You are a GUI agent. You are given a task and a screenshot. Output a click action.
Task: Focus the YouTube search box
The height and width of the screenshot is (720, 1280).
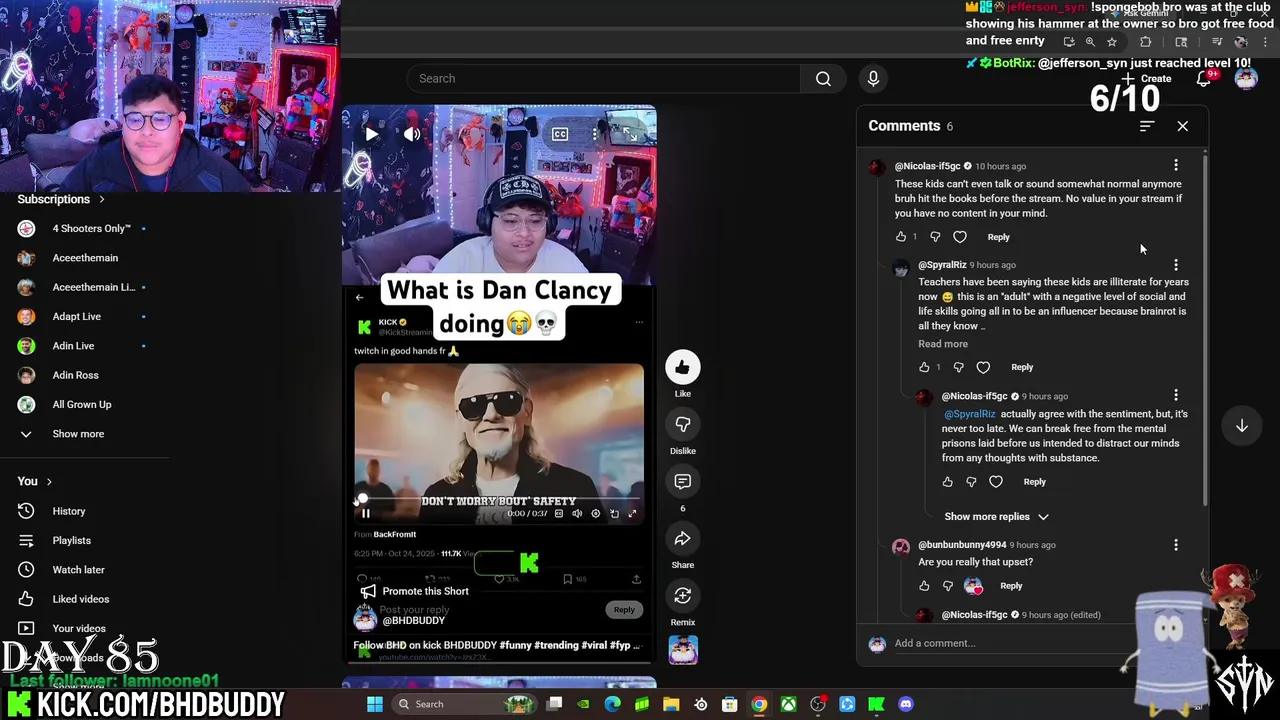pyautogui.click(x=603, y=78)
